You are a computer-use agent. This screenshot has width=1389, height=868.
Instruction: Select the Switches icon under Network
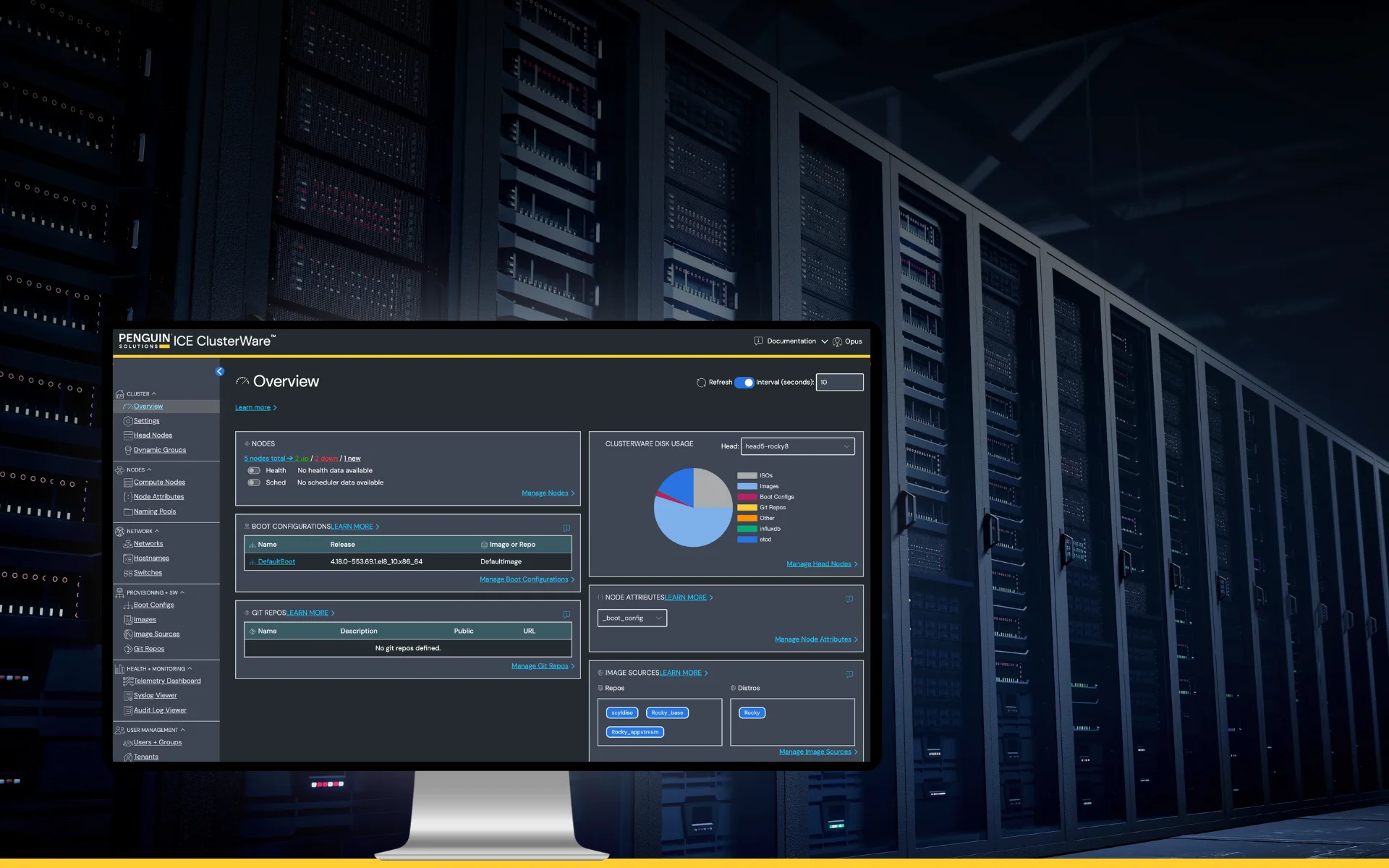[x=128, y=572]
